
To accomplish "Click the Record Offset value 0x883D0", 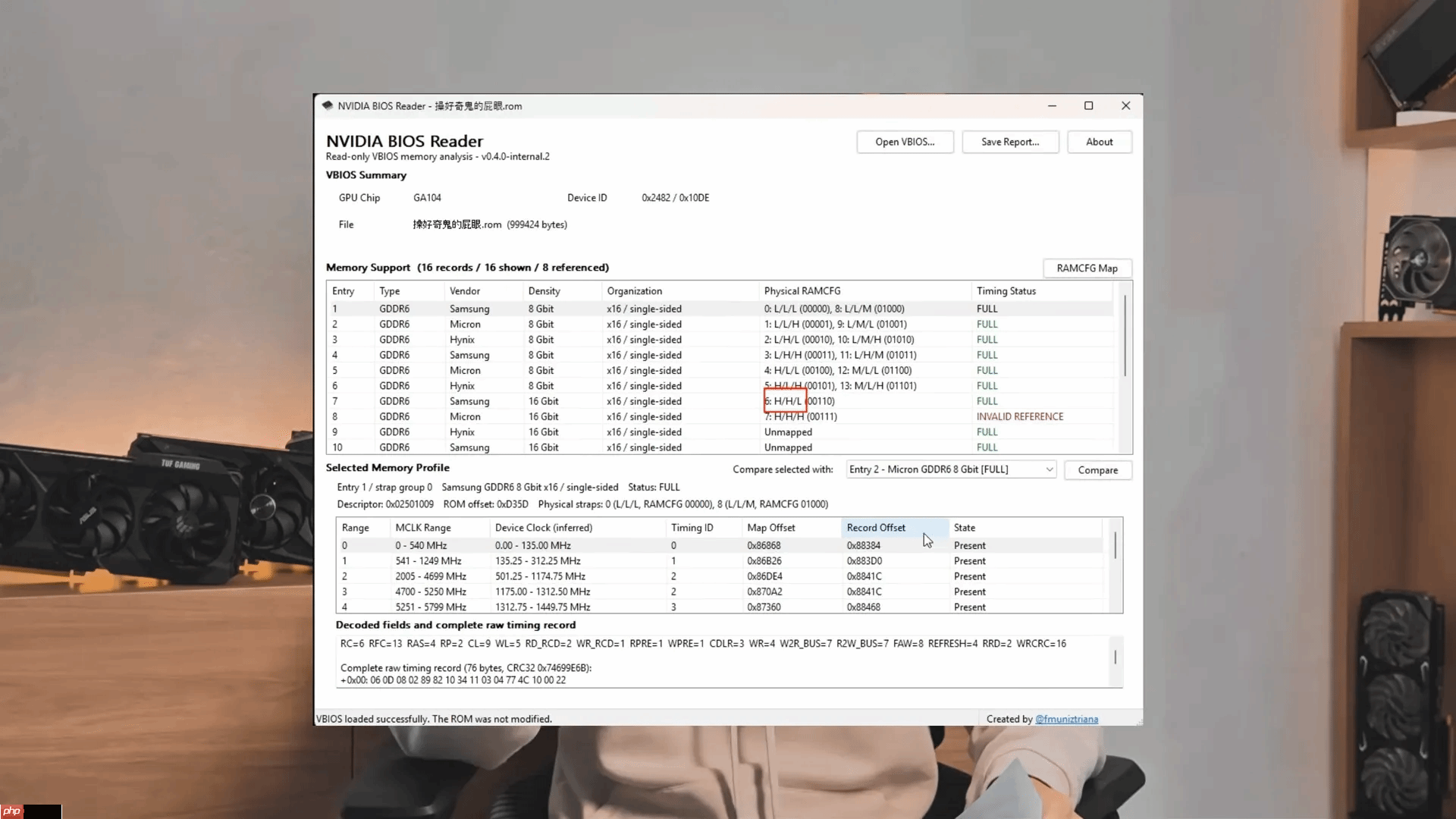I will [x=864, y=561].
